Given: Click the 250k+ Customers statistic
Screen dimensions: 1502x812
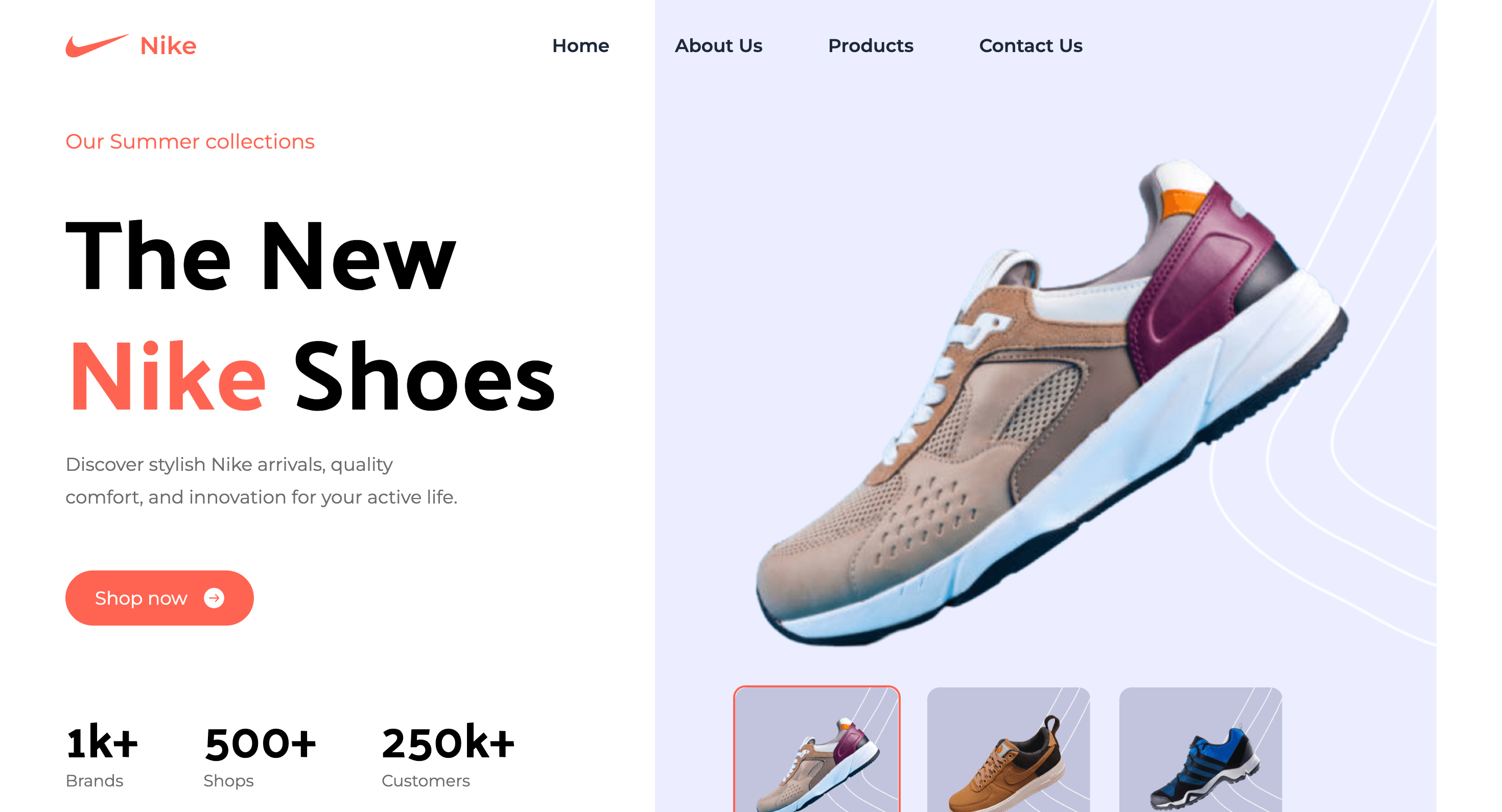Looking at the screenshot, I should (448, 756).
